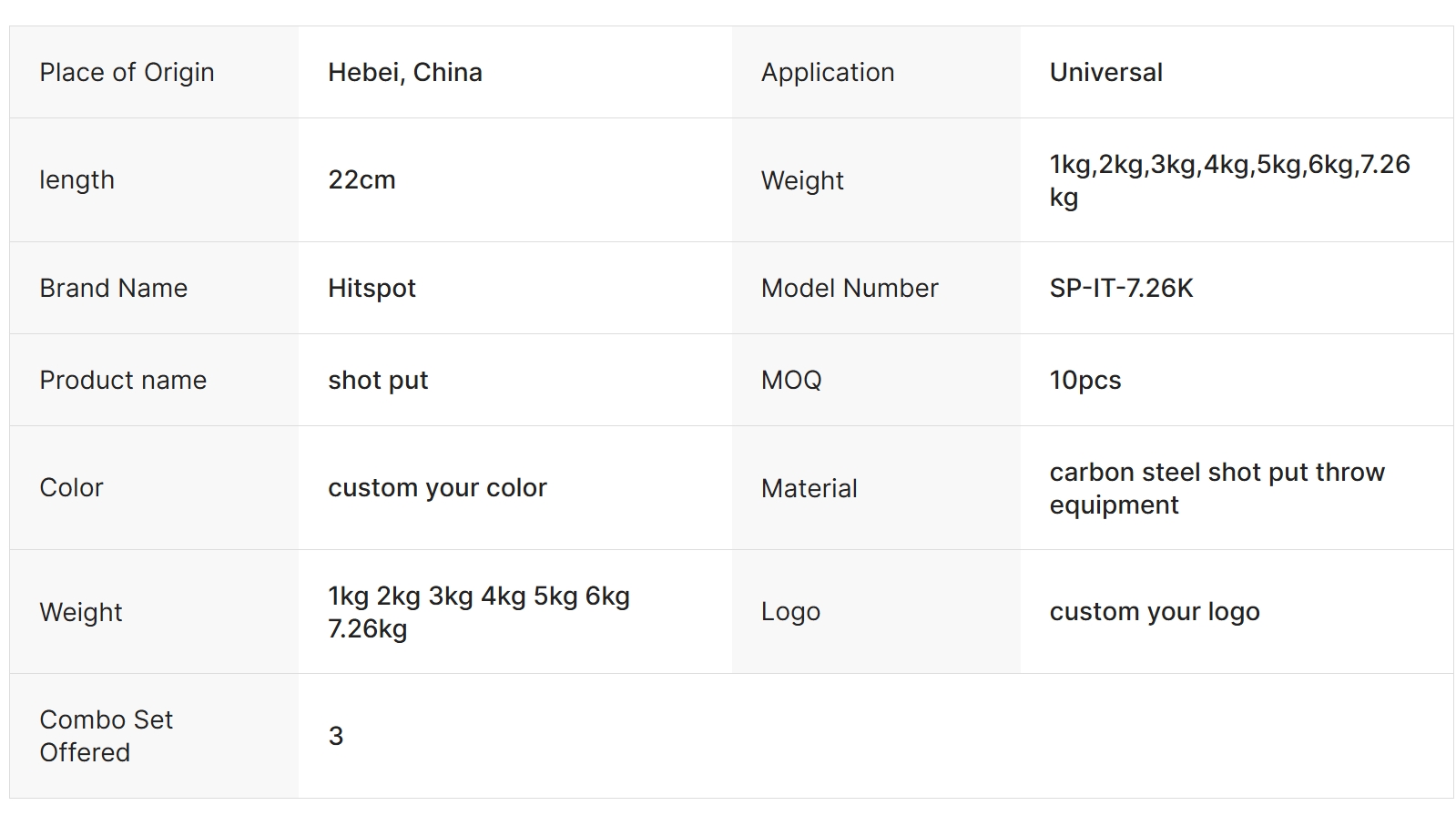The image size is (1456, 826).
Task: Click the 'carbon steel shot put throw equipment' text
Action: coord(1216,488)
